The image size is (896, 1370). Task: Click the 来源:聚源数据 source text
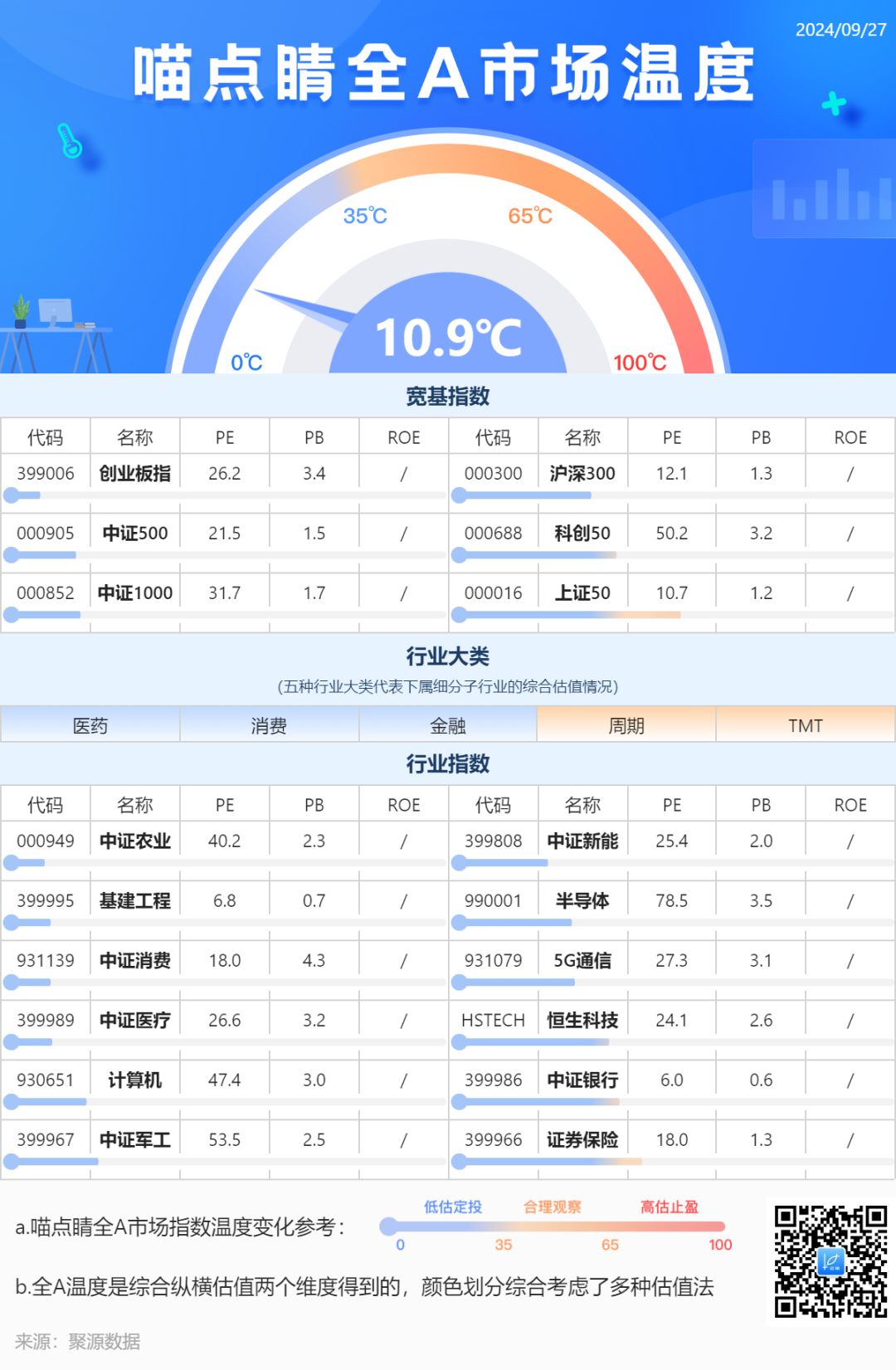point(77,1341)
